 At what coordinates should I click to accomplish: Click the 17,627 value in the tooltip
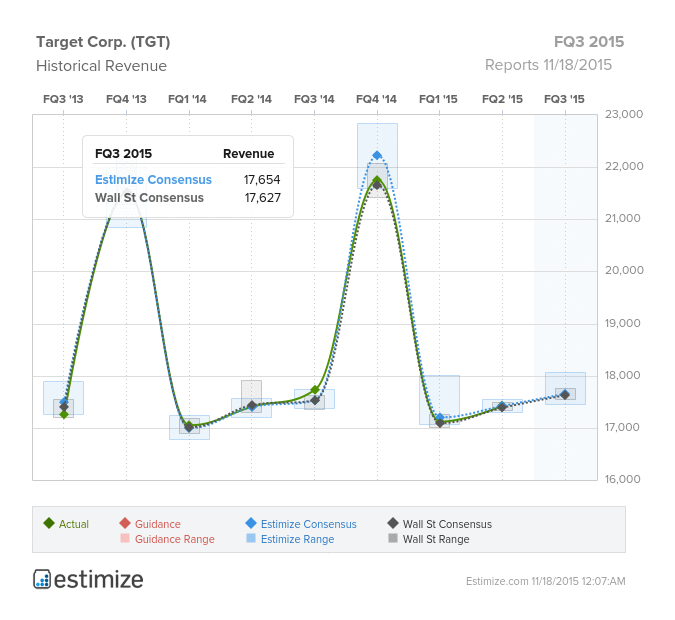(x=263, y=198)
